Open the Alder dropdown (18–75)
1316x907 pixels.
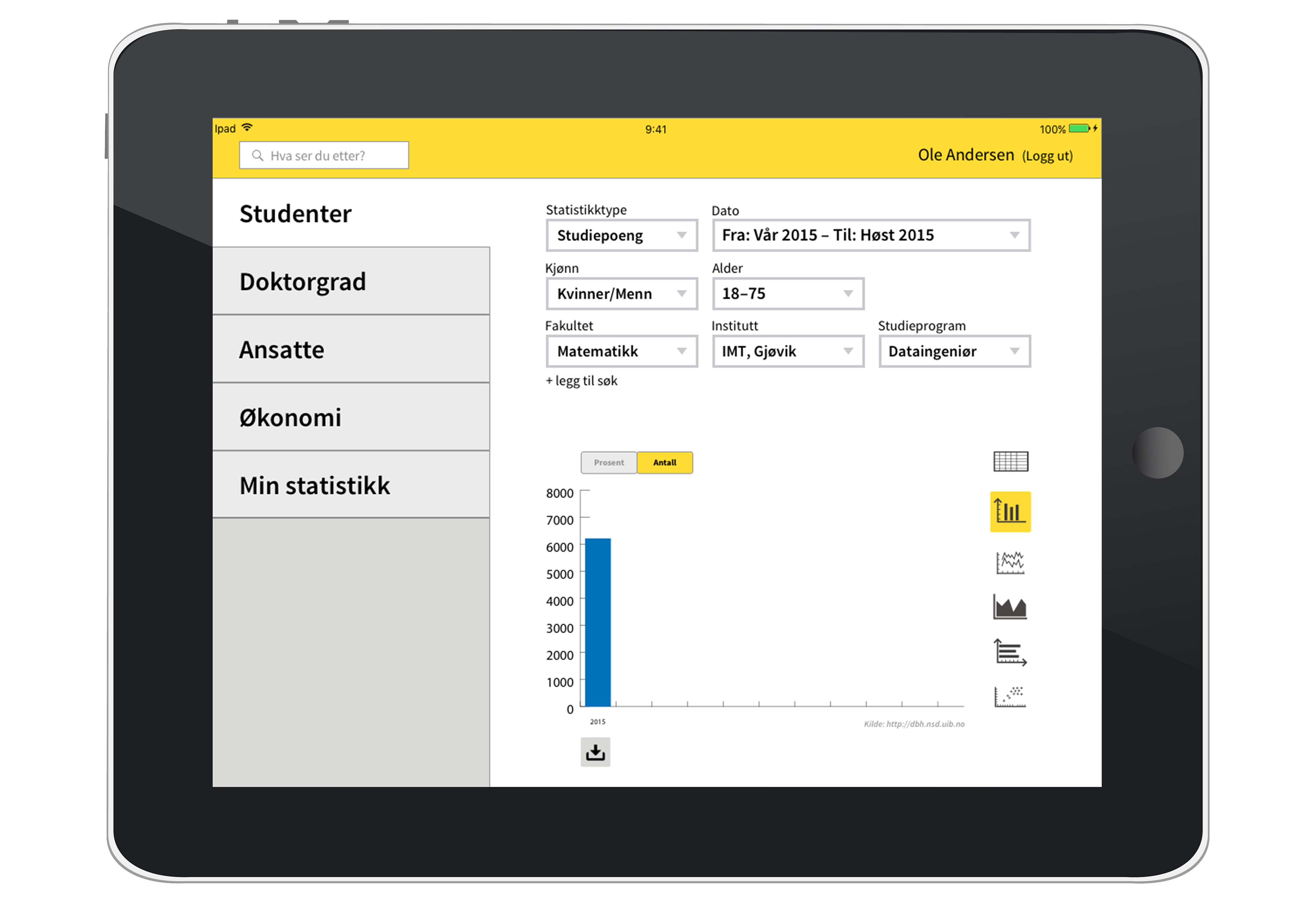(788, 293)
